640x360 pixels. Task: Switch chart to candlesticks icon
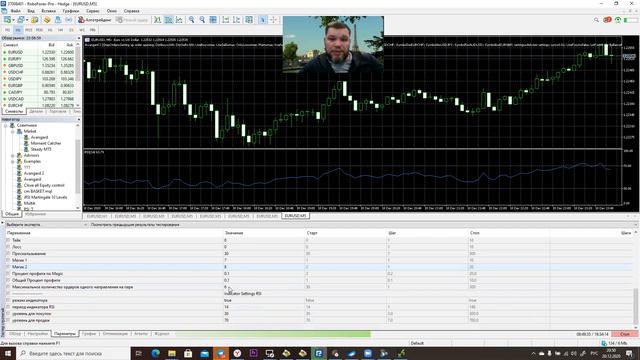168,20
